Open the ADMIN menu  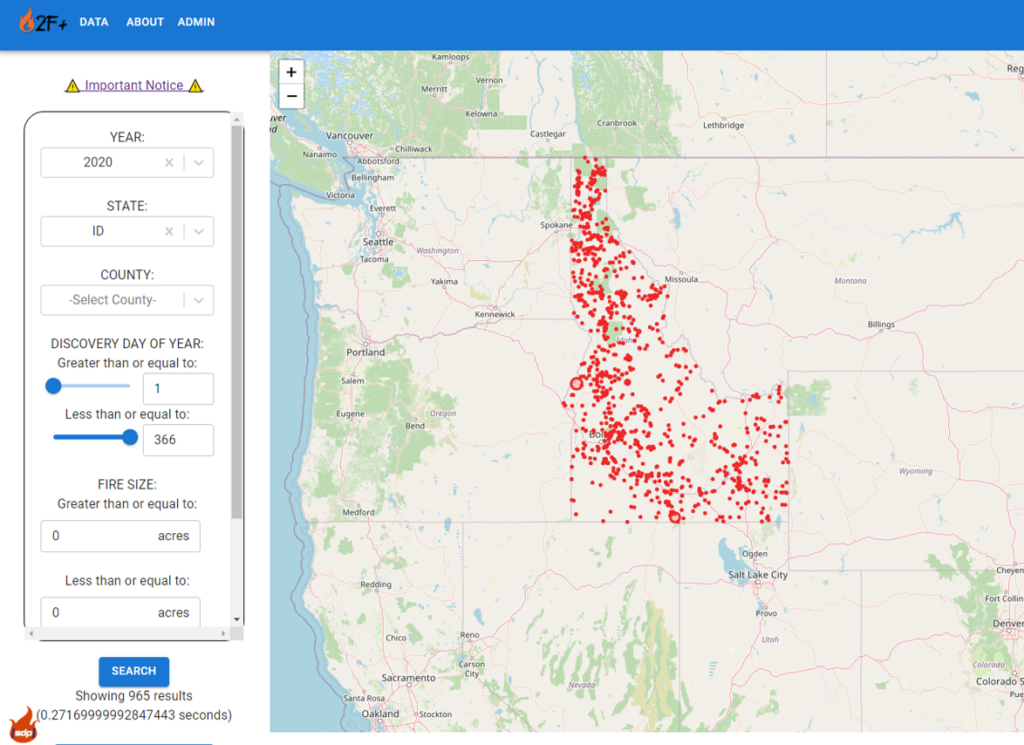(x=196, y=22)
